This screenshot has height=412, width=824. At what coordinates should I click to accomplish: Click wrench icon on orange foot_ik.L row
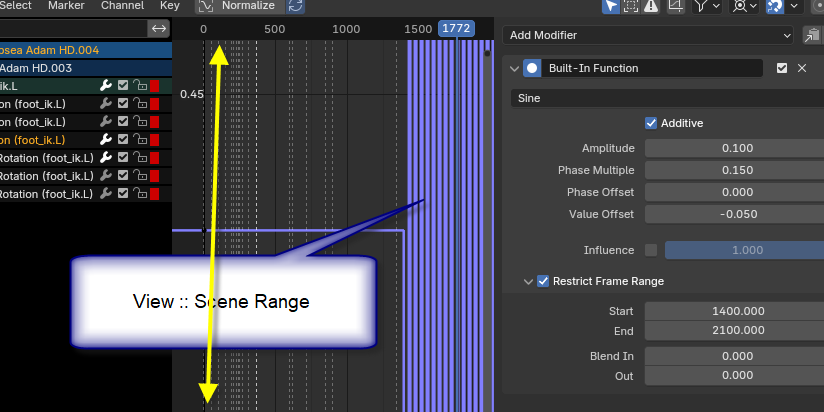(106, 139)
